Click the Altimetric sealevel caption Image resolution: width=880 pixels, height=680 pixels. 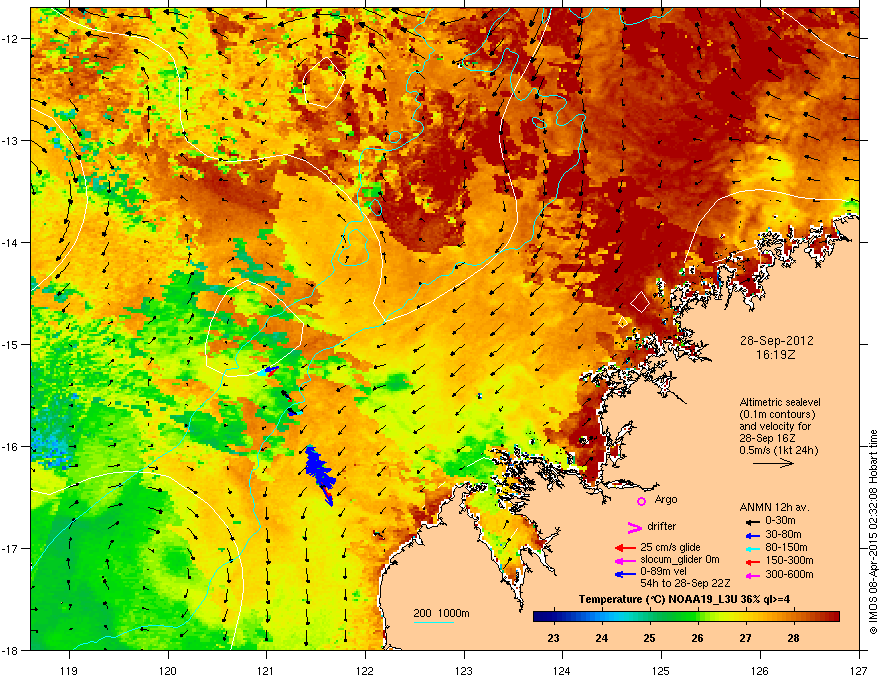(780, 402)
